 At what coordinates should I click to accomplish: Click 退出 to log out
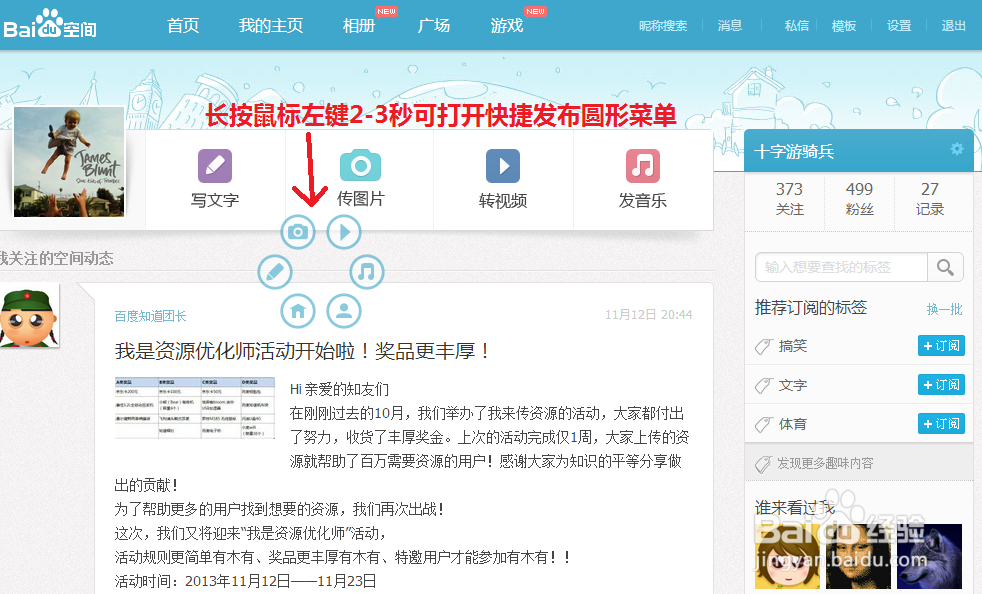(x=953, y=26)
